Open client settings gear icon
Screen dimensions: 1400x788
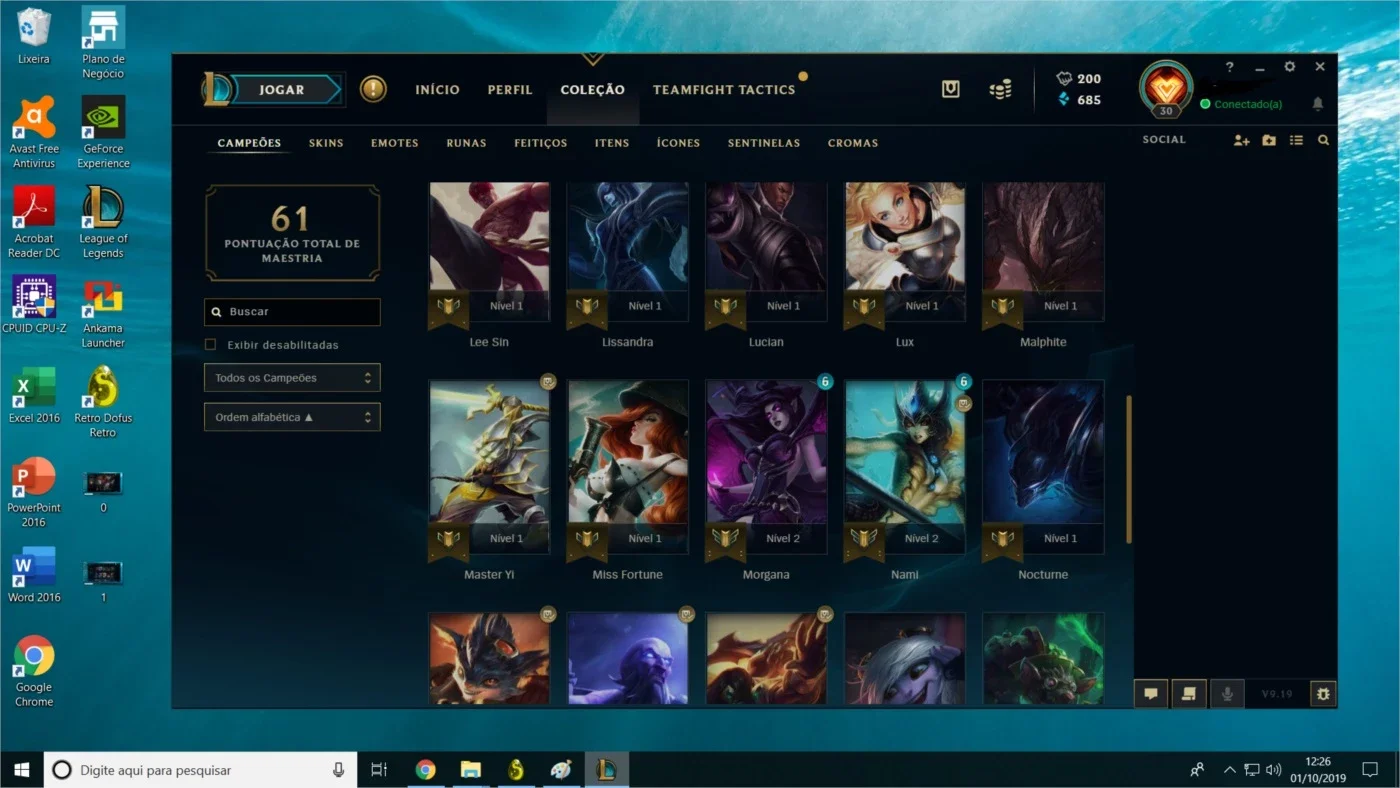point(1290,67)
